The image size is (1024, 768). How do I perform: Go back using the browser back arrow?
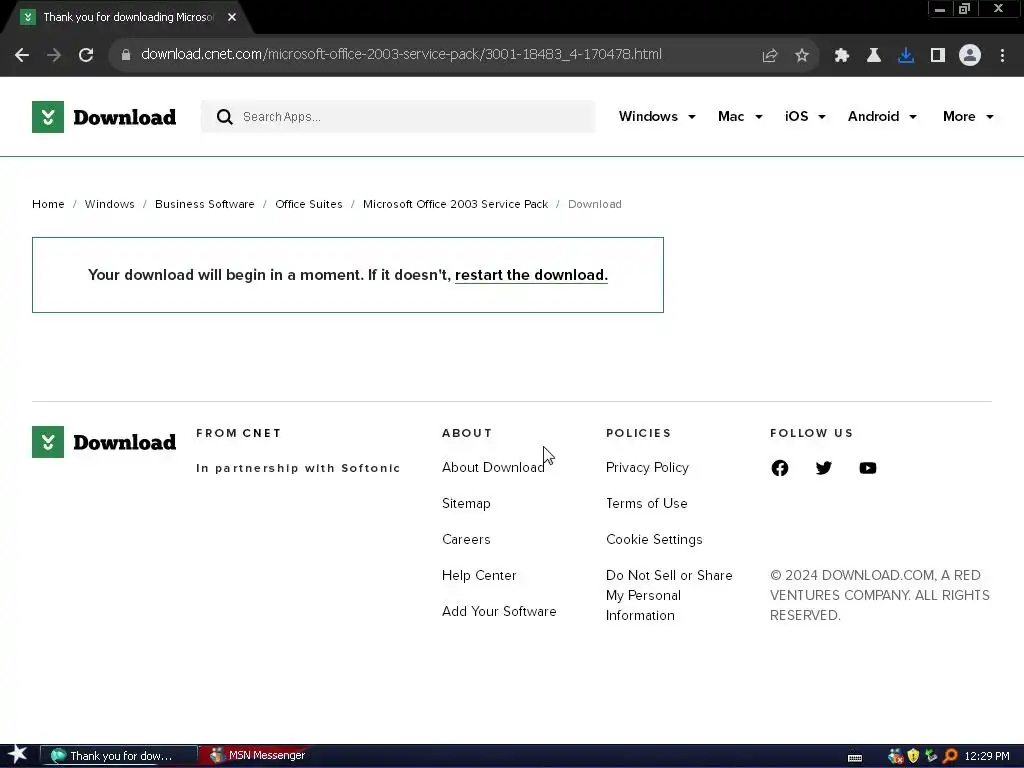[x=22, y=55]
